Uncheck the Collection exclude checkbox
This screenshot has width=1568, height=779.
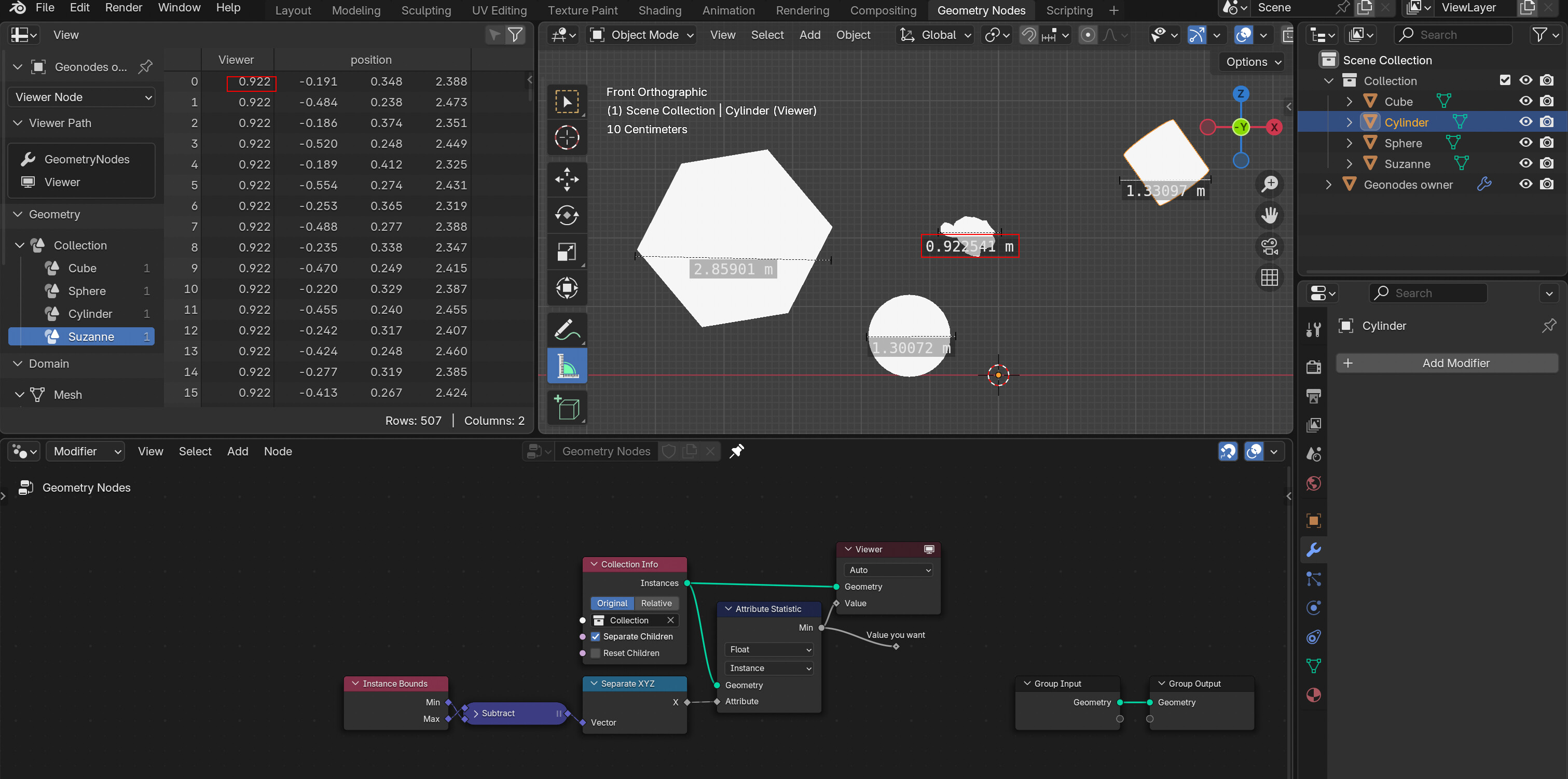[x=1505, y=80]
